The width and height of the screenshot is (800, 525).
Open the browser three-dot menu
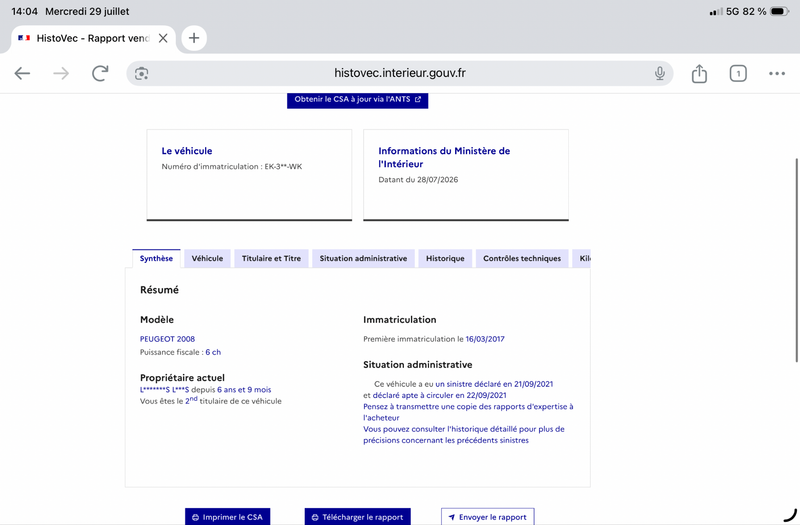point(777,73)
